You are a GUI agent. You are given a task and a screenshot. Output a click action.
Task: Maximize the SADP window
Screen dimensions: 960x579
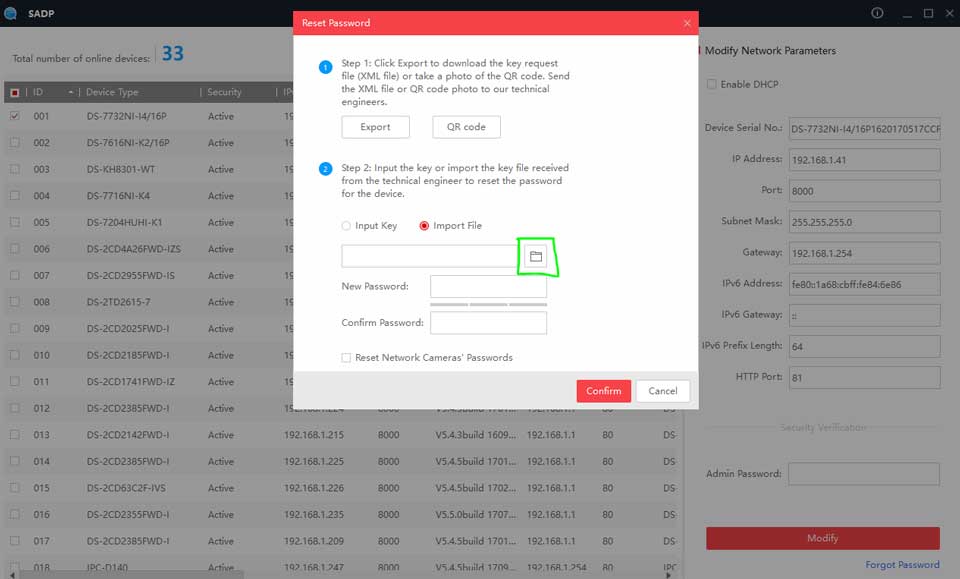point(928,13)
